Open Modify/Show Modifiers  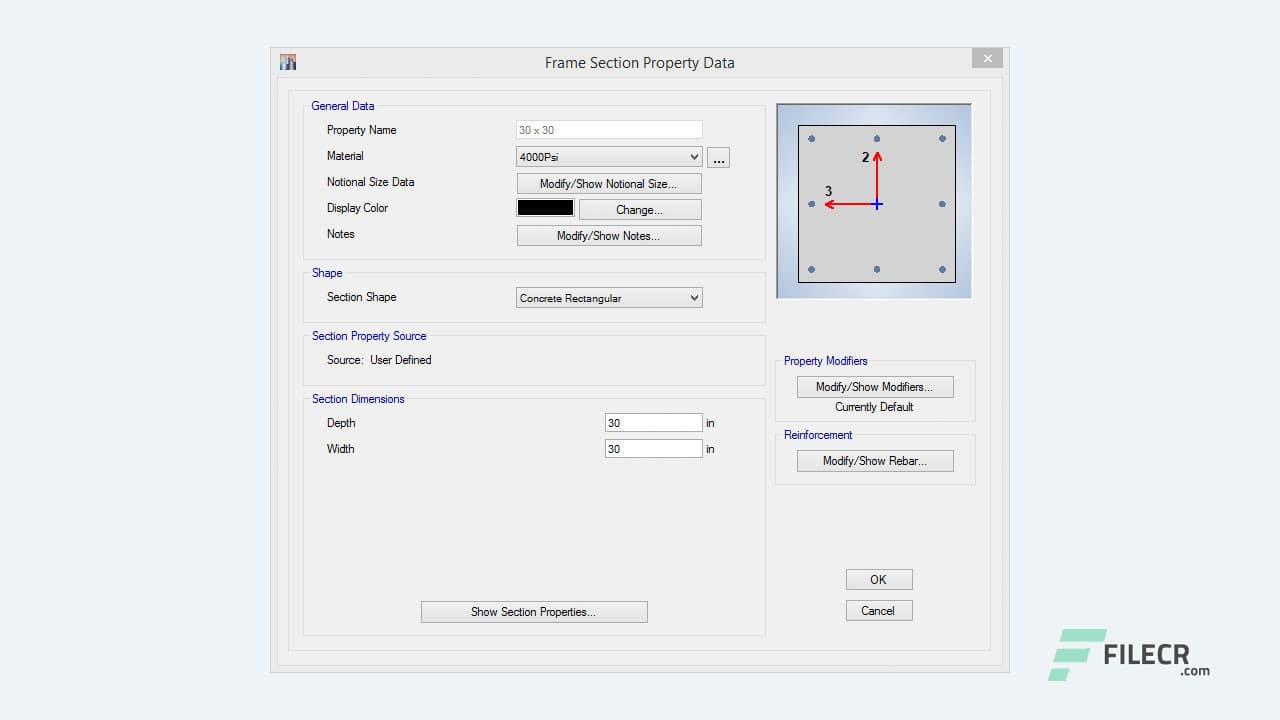875,386
